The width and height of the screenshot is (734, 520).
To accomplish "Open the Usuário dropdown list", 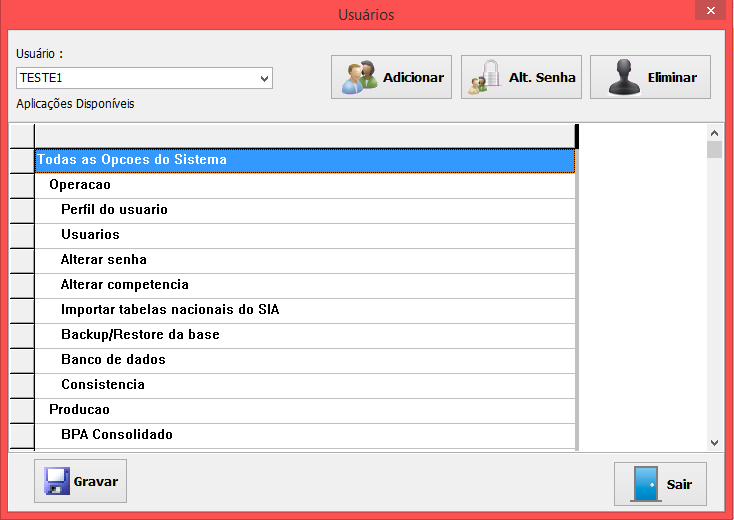I will [x=264, y=78].
